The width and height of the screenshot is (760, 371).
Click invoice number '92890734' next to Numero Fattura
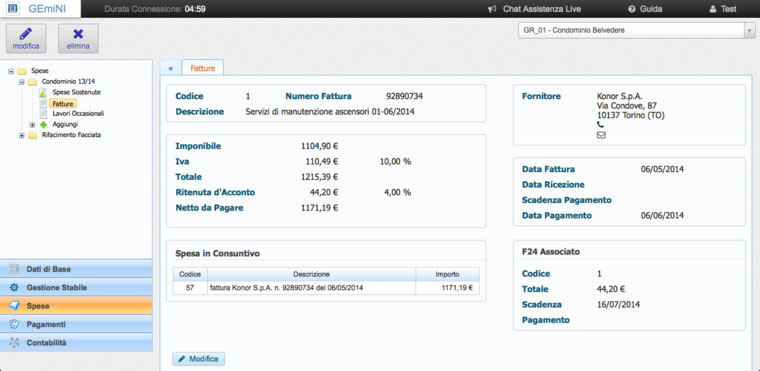(x=404, y=96)
